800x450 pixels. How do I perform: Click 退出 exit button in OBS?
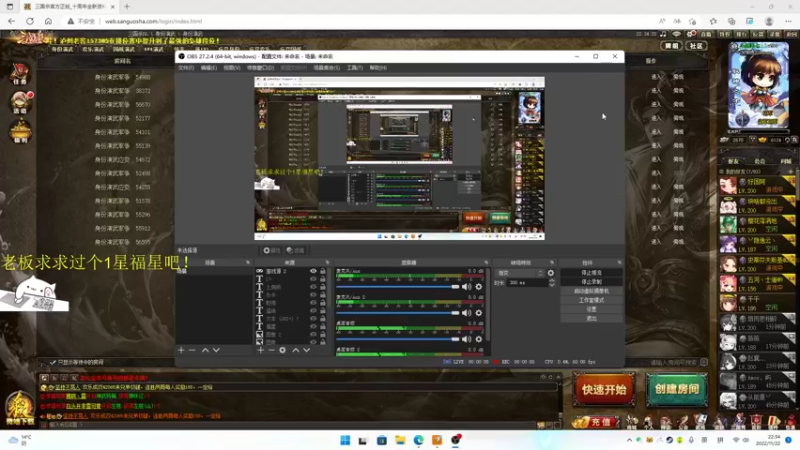(591, 318)
